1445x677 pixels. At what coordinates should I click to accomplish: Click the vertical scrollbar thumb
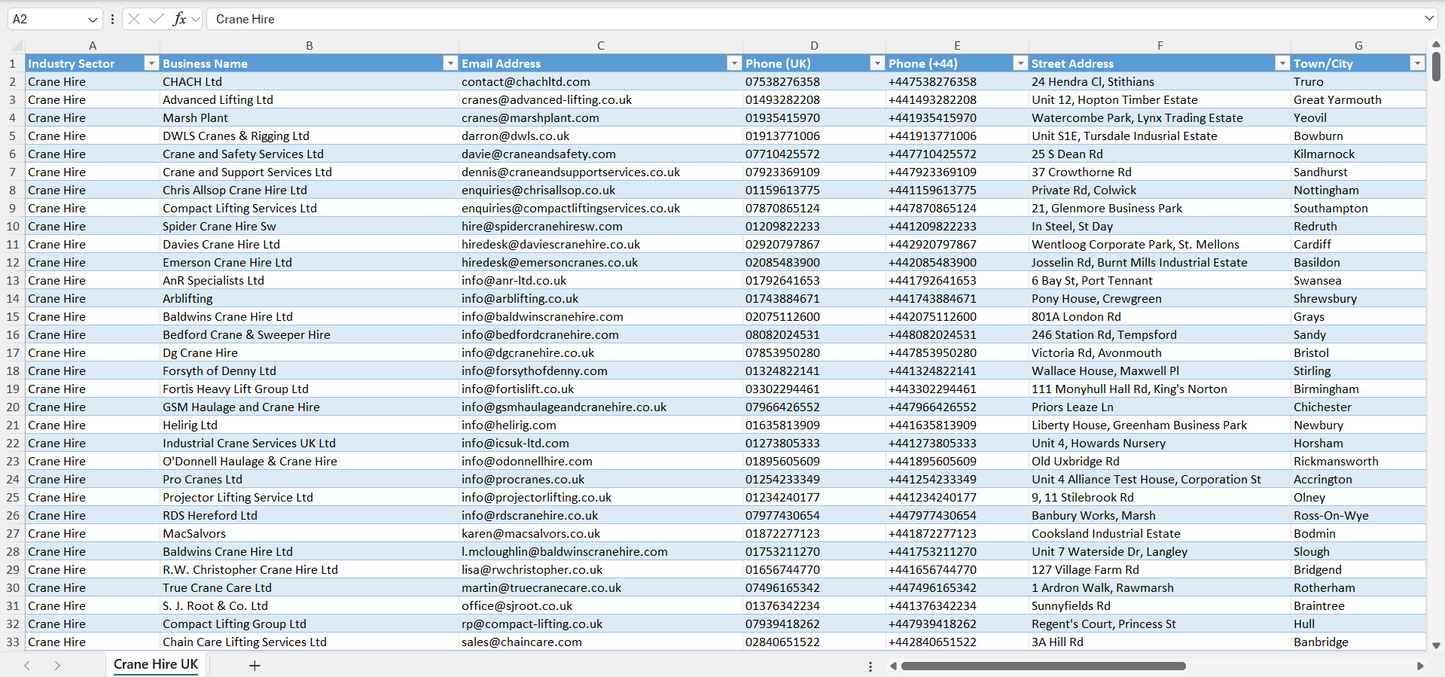(1437, 67)
